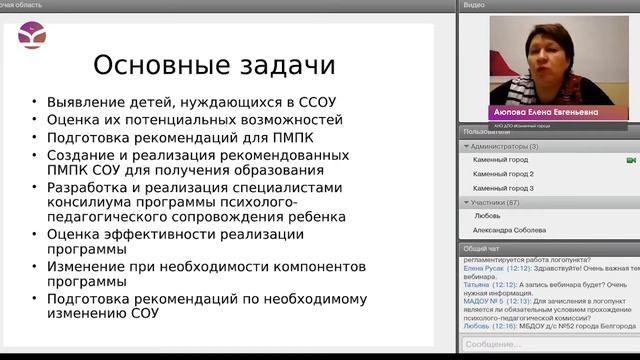Collapse the Участники (67) group

point(467,202)
